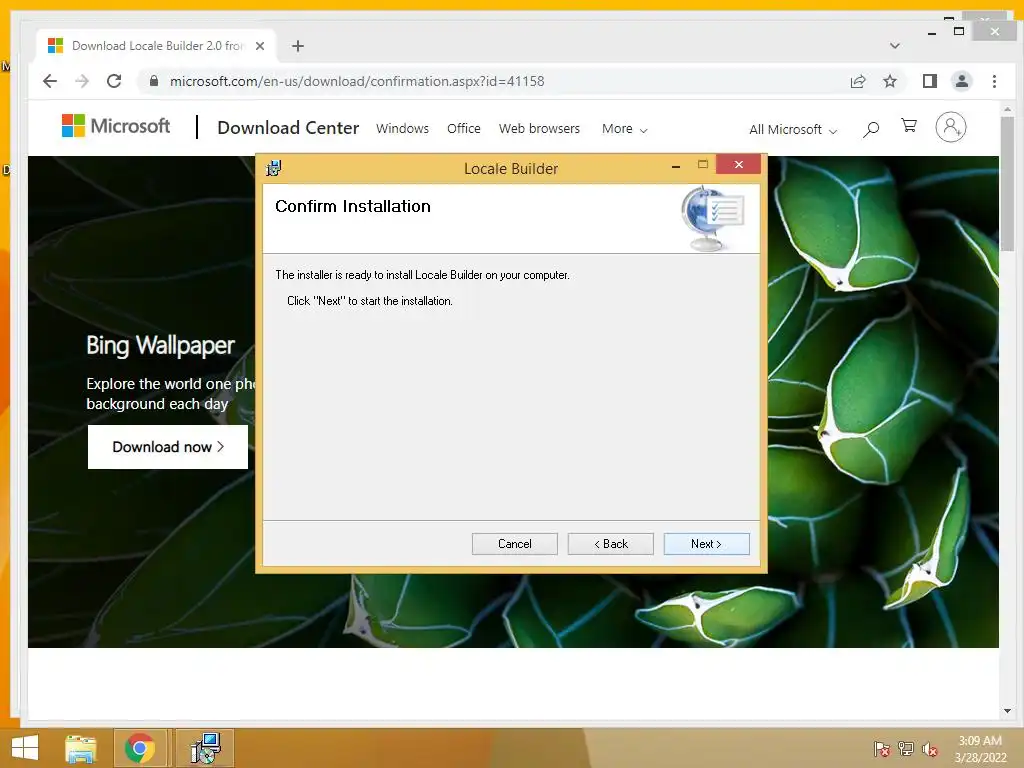Cancel the Locale Builder installer

pyautogui.click(x=515, y=543)
